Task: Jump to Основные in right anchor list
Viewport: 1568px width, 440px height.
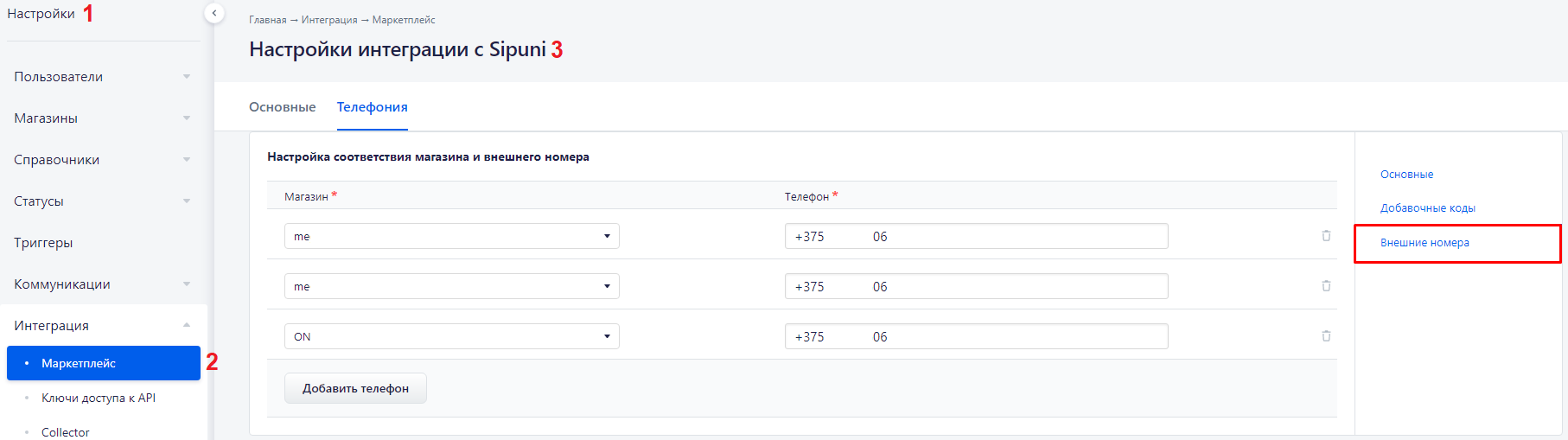Action: tap(1406, 175)
